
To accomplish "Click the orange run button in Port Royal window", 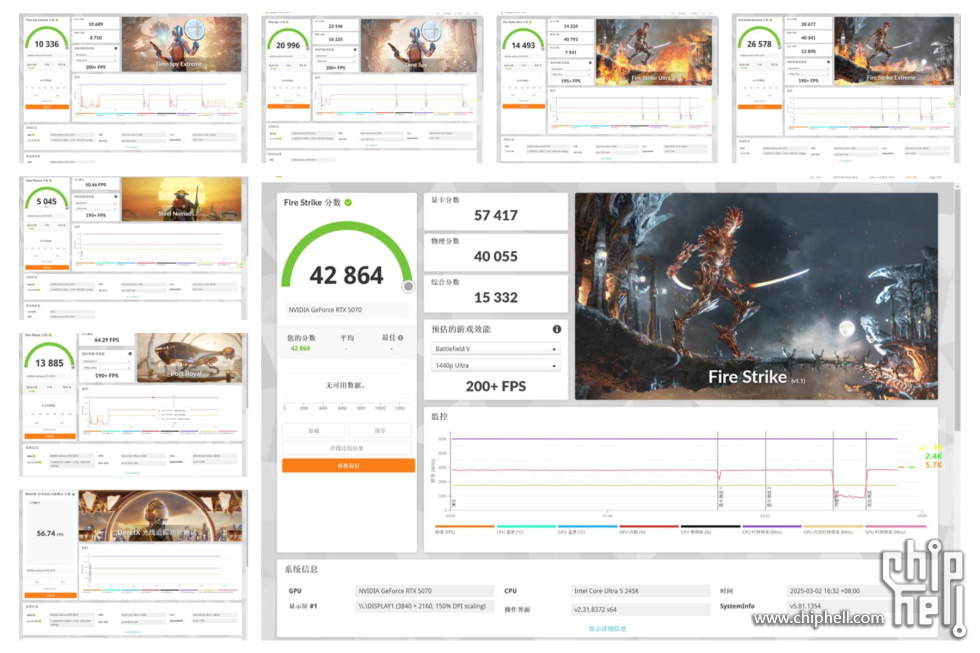I will [x=49, y=436].
